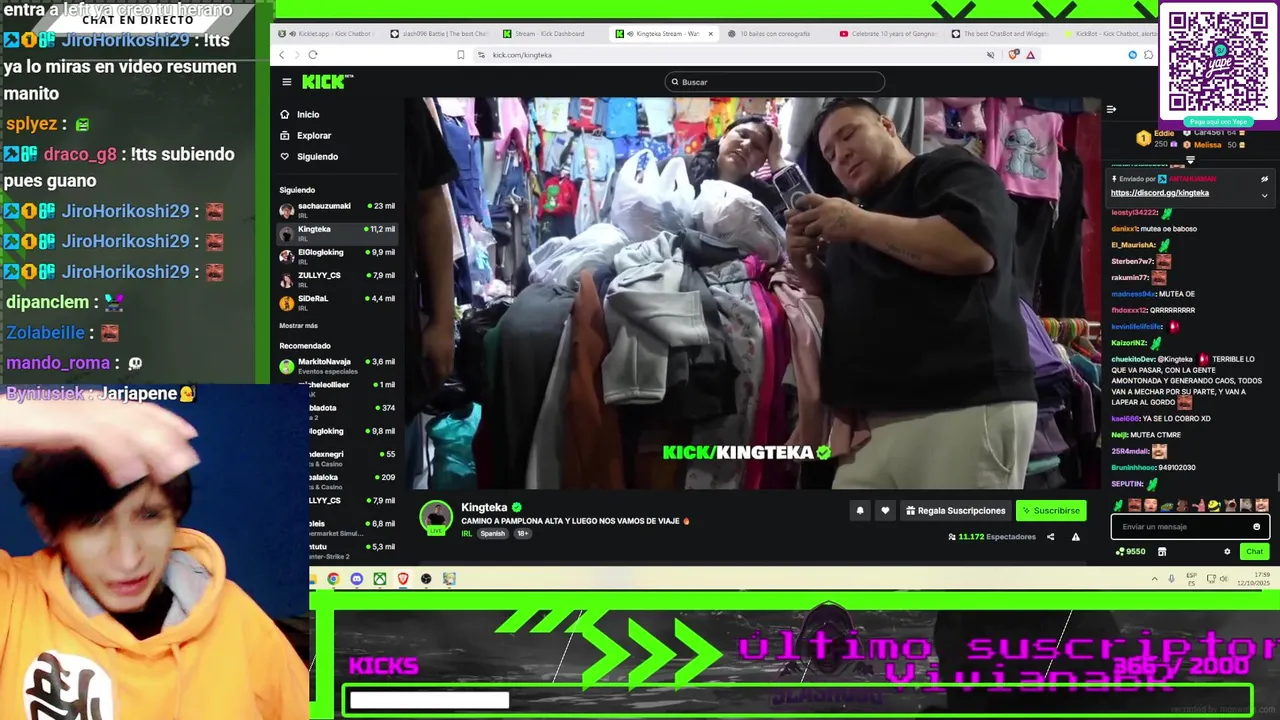This screenshot has height=720, width=1280.
Task: Click the Kingteka channel avatar
Action: [435, 517]
